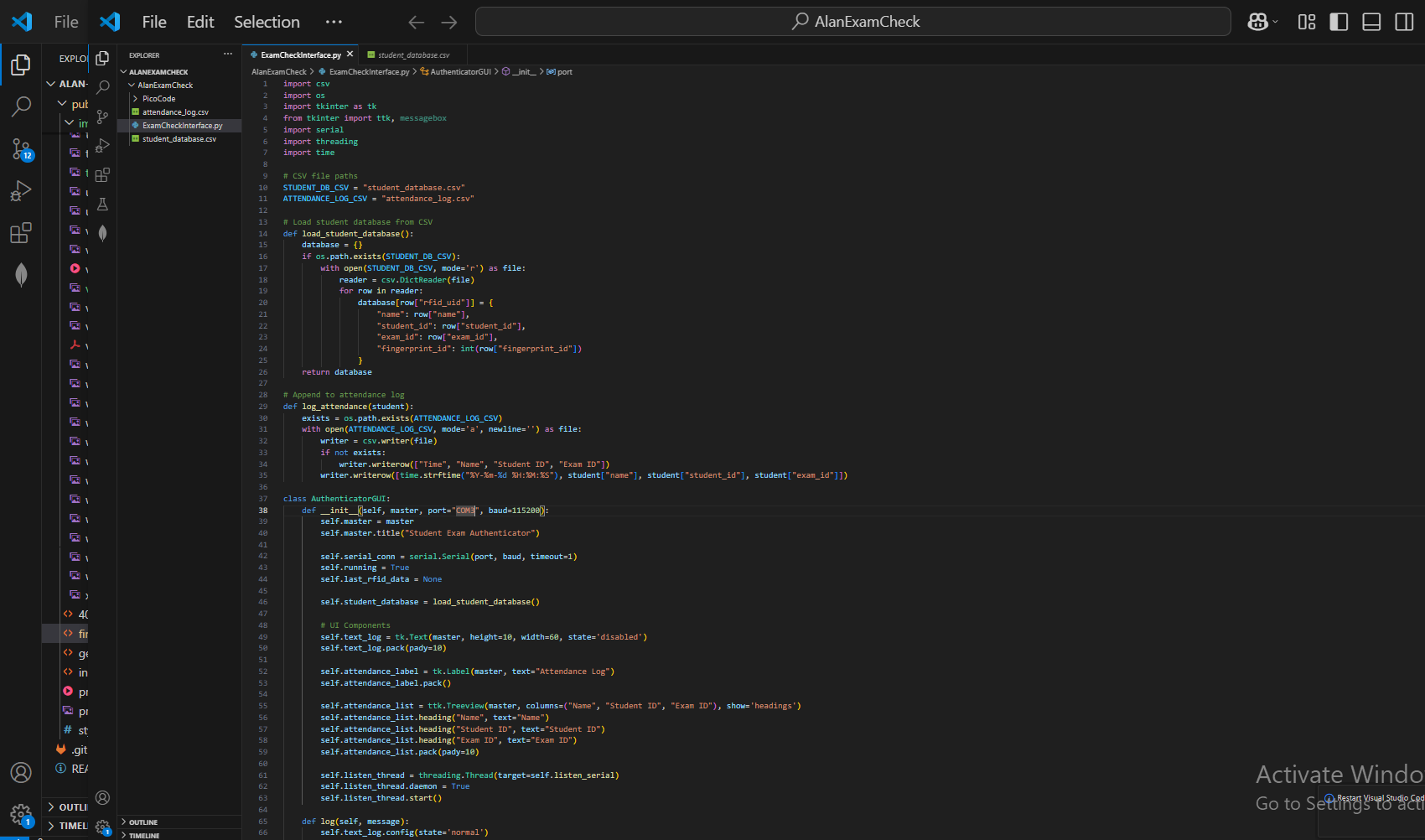
Task: Open Extensions icon in the back window
Action: [21, 232]
